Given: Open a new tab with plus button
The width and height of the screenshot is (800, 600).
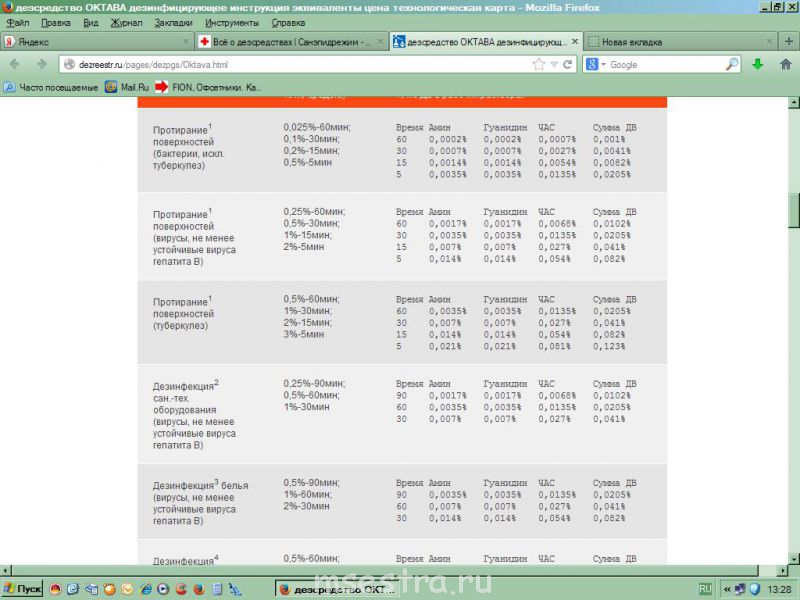Looking at the screenshot, I should point(769,42).
